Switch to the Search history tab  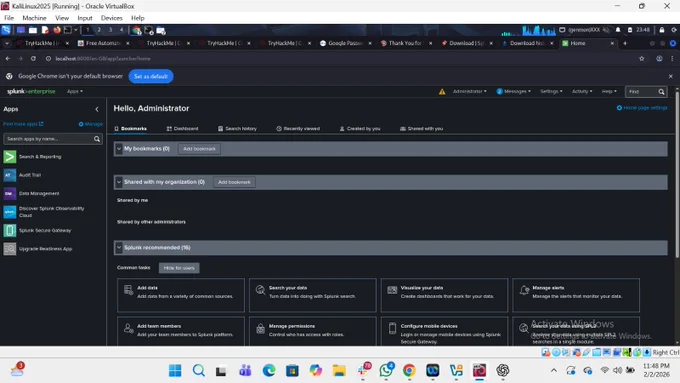point(237,129)
